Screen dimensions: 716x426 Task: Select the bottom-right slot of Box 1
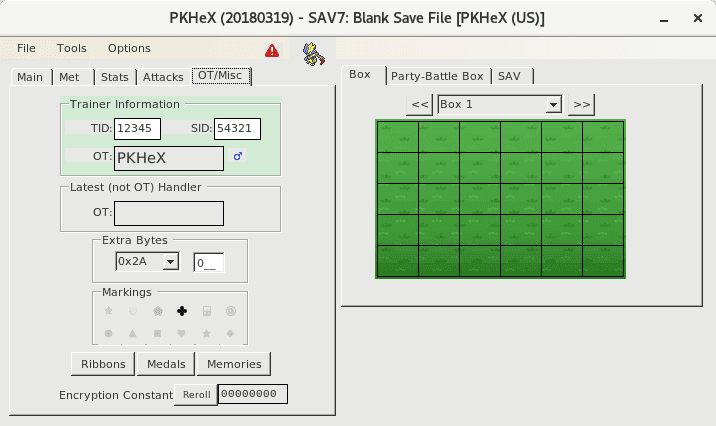tap(603, 261)
